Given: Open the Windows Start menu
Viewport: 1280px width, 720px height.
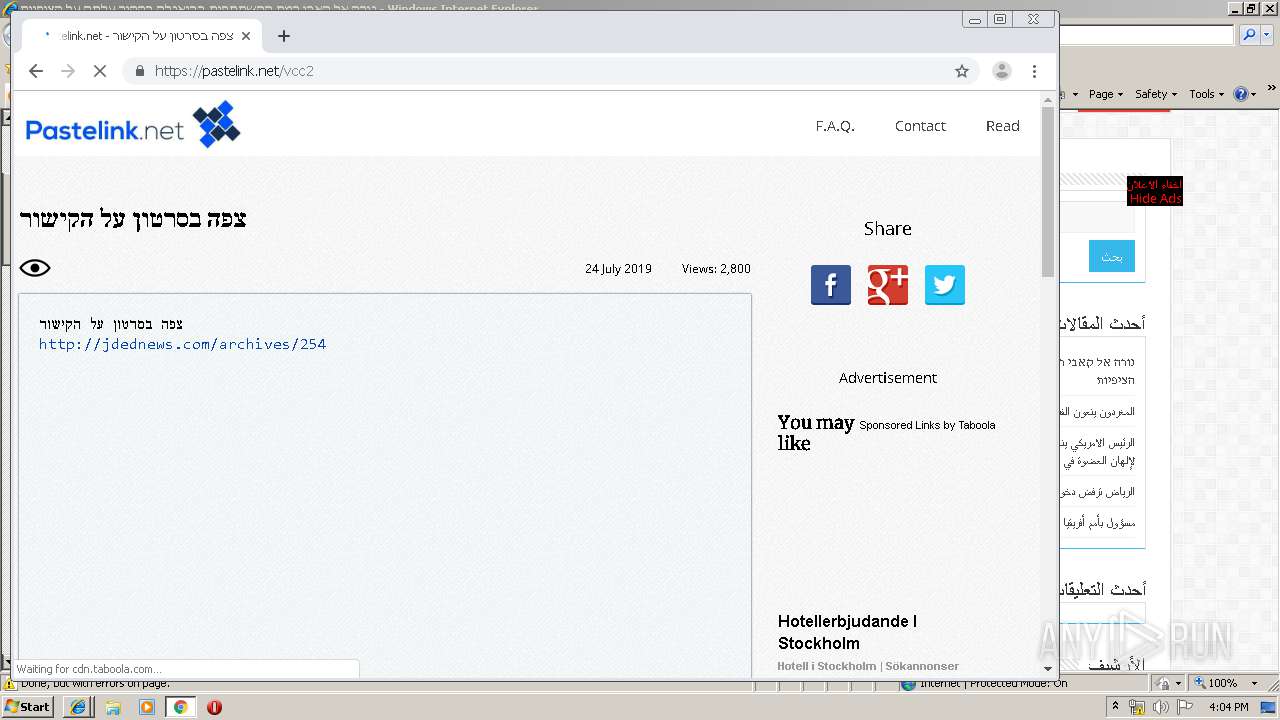Looking at the screenshot, I should 27,706.
